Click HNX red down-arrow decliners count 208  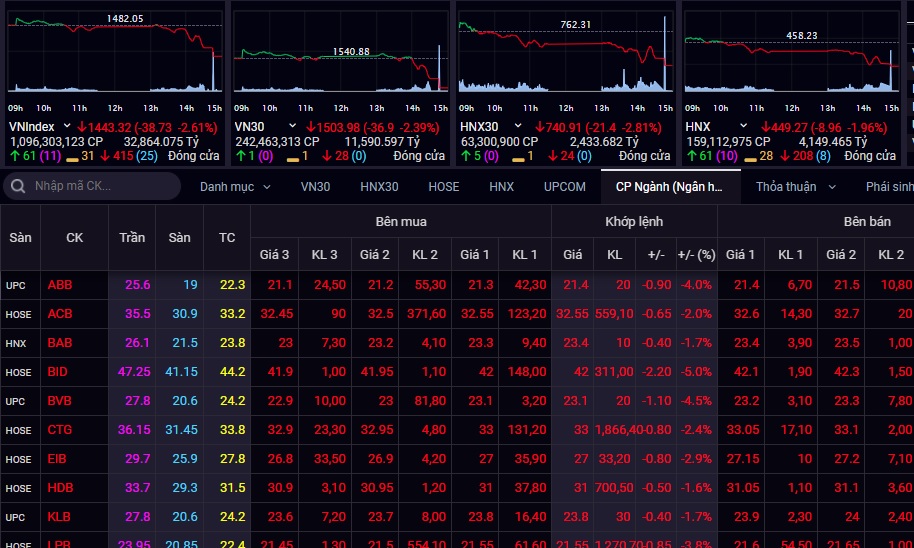pyautogui.click(x=799, y=156)
